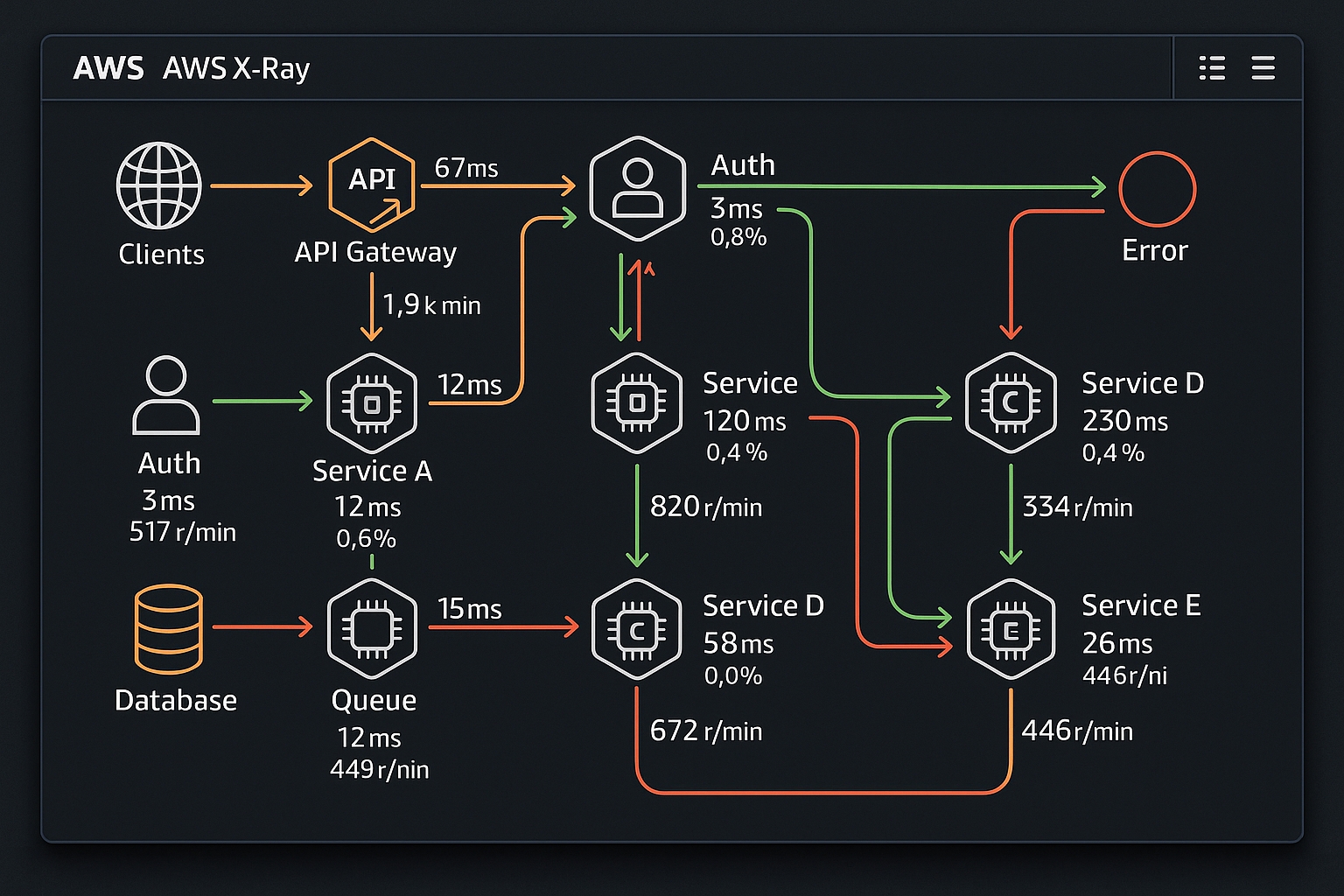This screenshot has width=1344, height=896.
Task: Select the 120 ms latency value
Action: (x=745, y=422)
